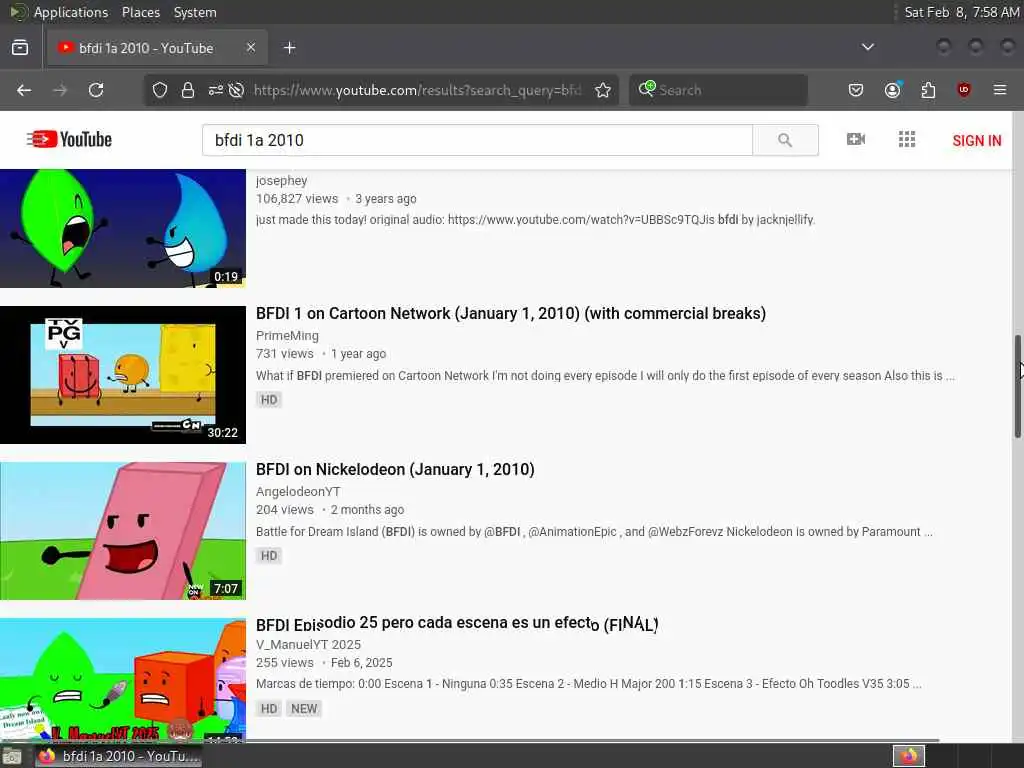Viewport: 1024px width, 768px height.
Task: Open a new tab with the plus button
Action: tap(290, 48)
